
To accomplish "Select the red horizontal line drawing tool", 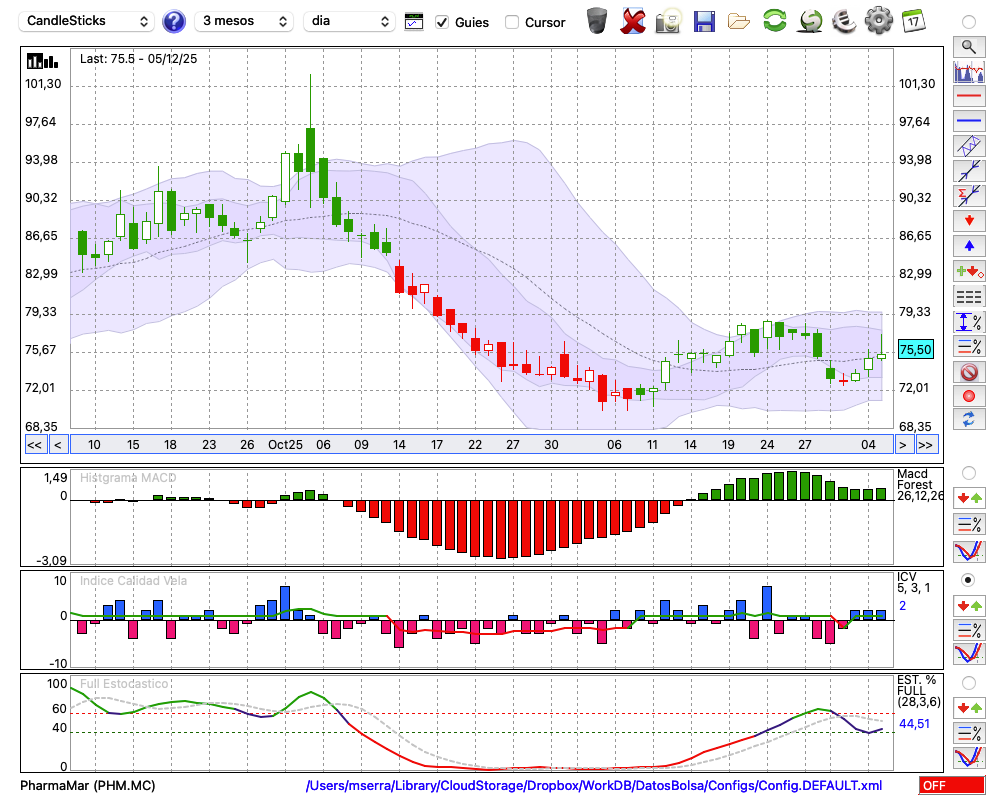I will 968,97.
